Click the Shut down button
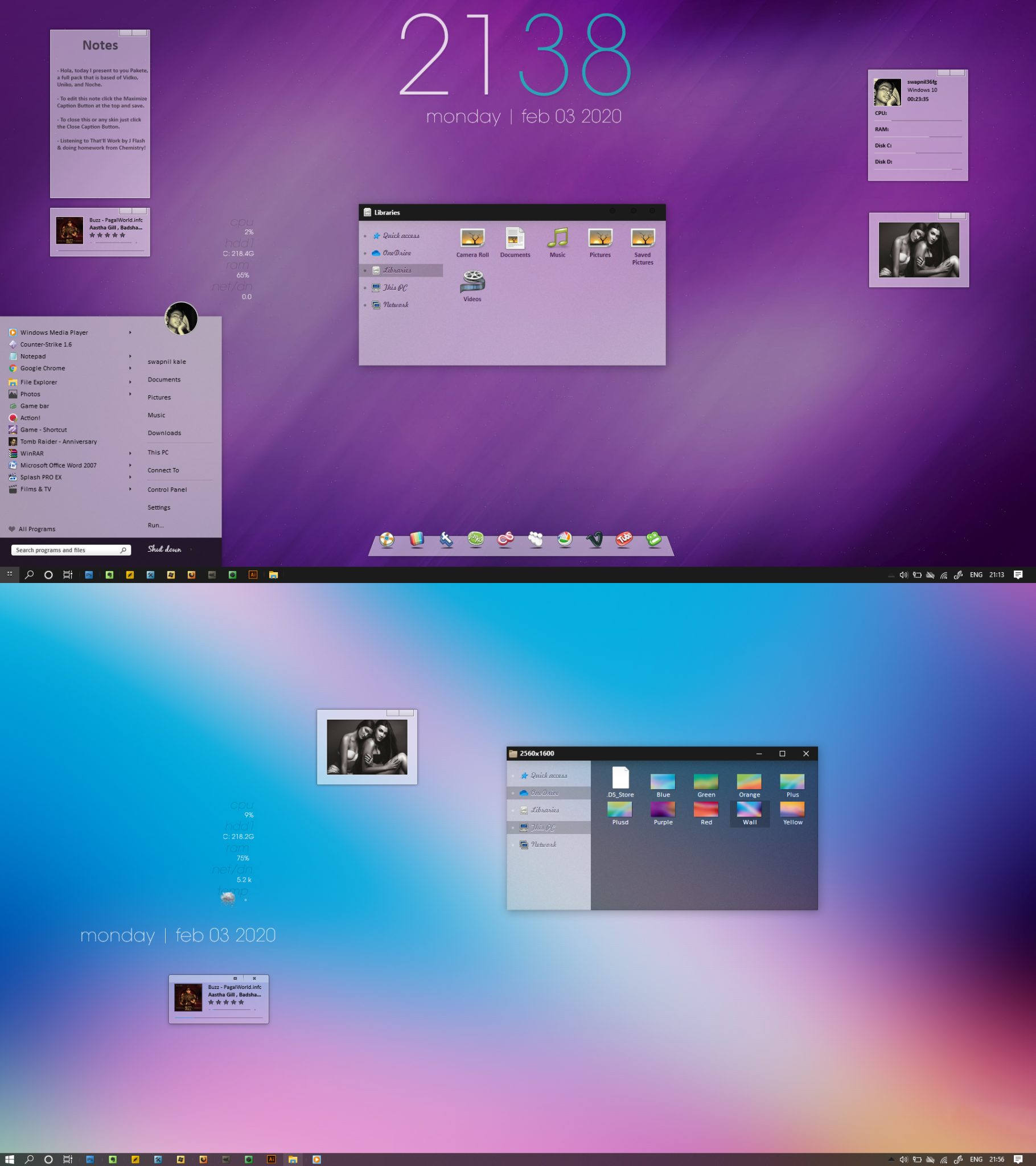Screen dimensions: 1036x1166 165,549
